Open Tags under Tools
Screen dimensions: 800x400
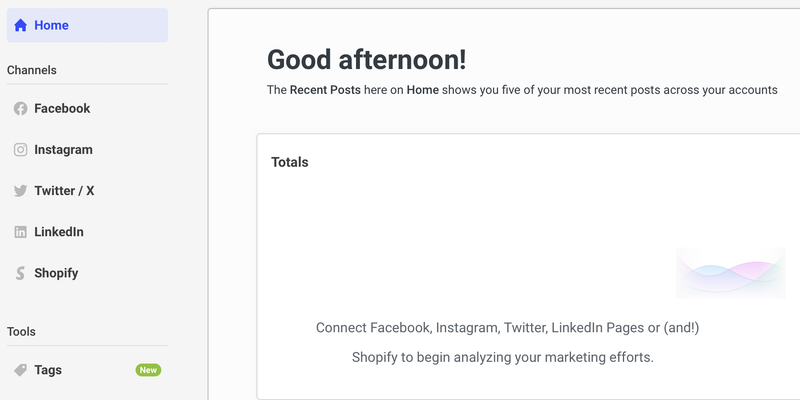tap(48, 370)
